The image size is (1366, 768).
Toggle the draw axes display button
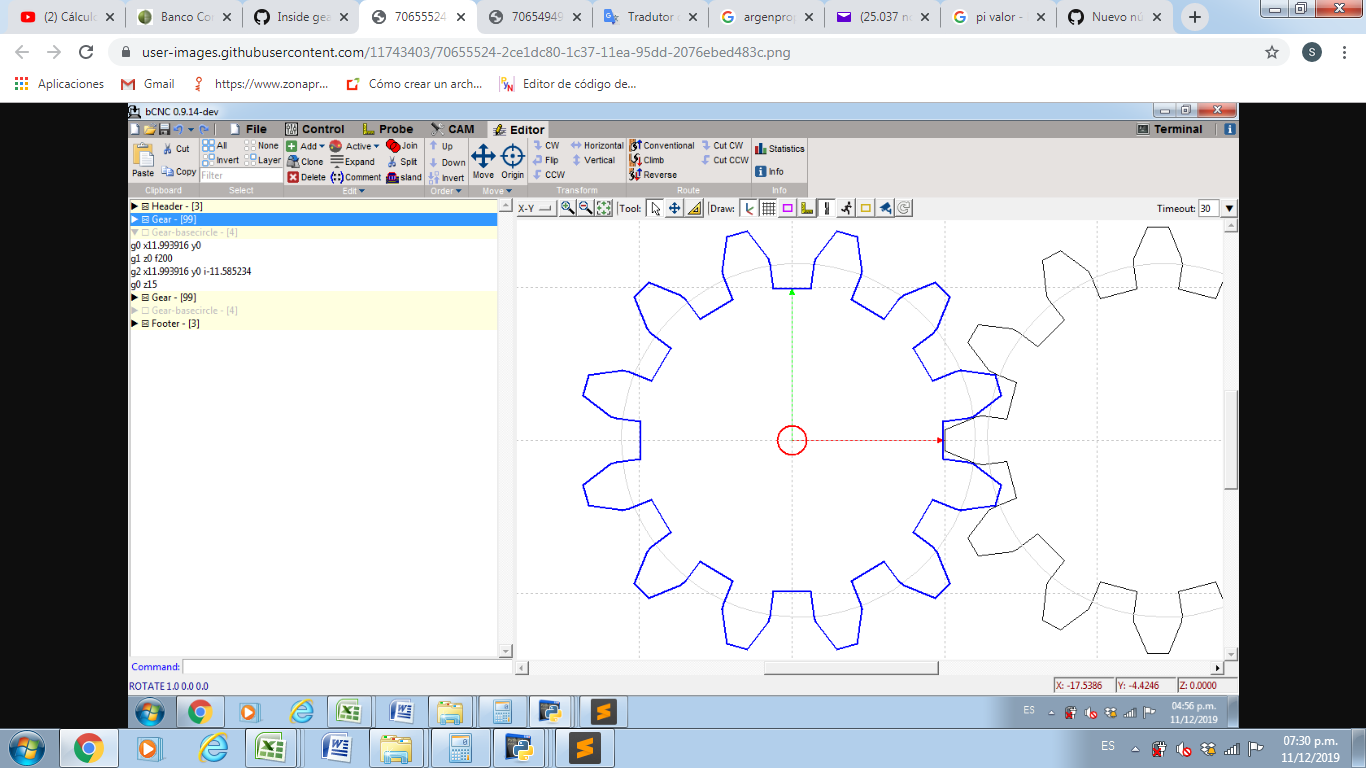749,208
